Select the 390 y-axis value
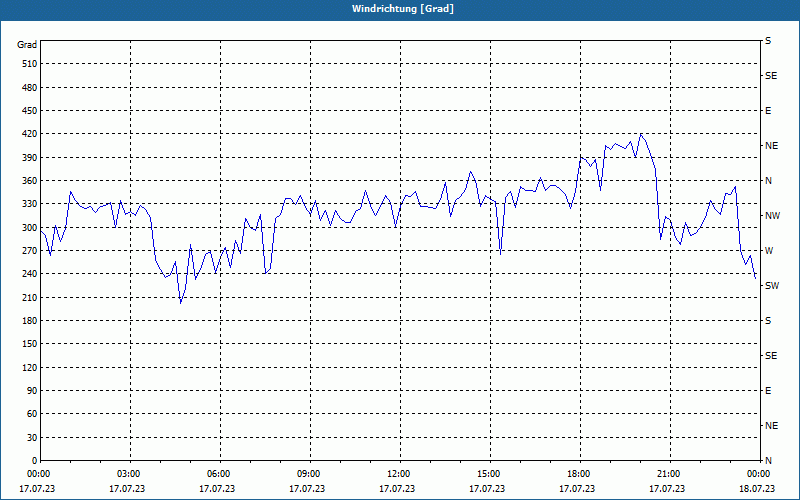This screenshot has height=500, width=800. click(30, 158)
